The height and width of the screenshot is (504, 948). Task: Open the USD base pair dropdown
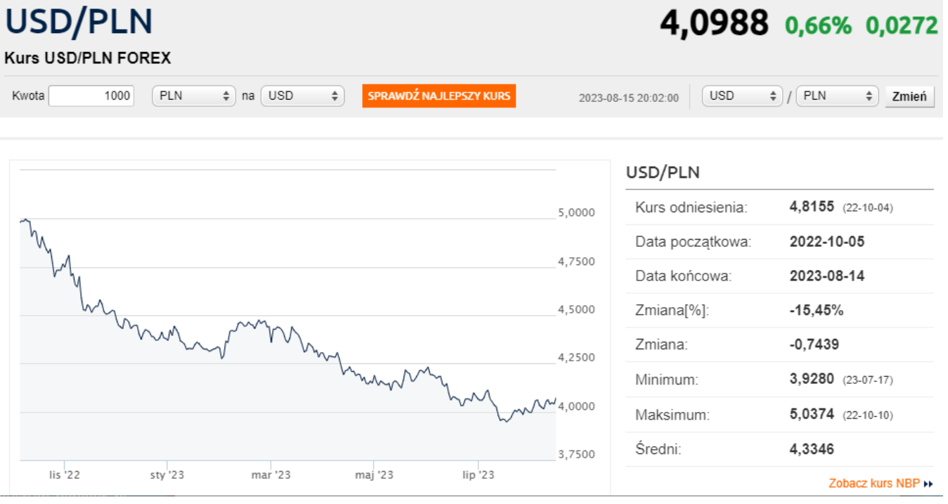point(742,96)
